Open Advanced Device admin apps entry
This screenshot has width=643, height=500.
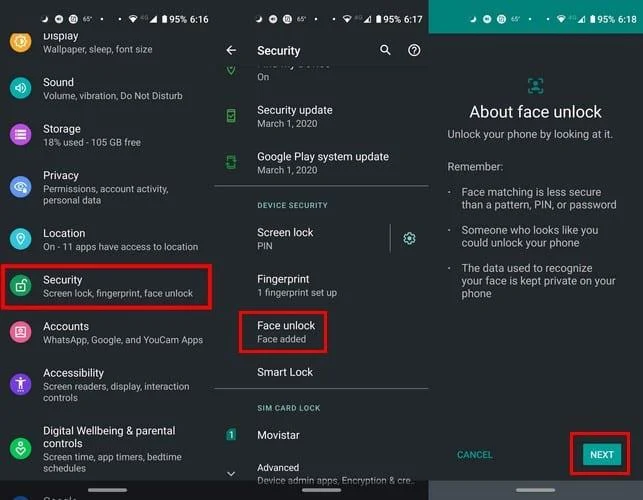point(321,474)
